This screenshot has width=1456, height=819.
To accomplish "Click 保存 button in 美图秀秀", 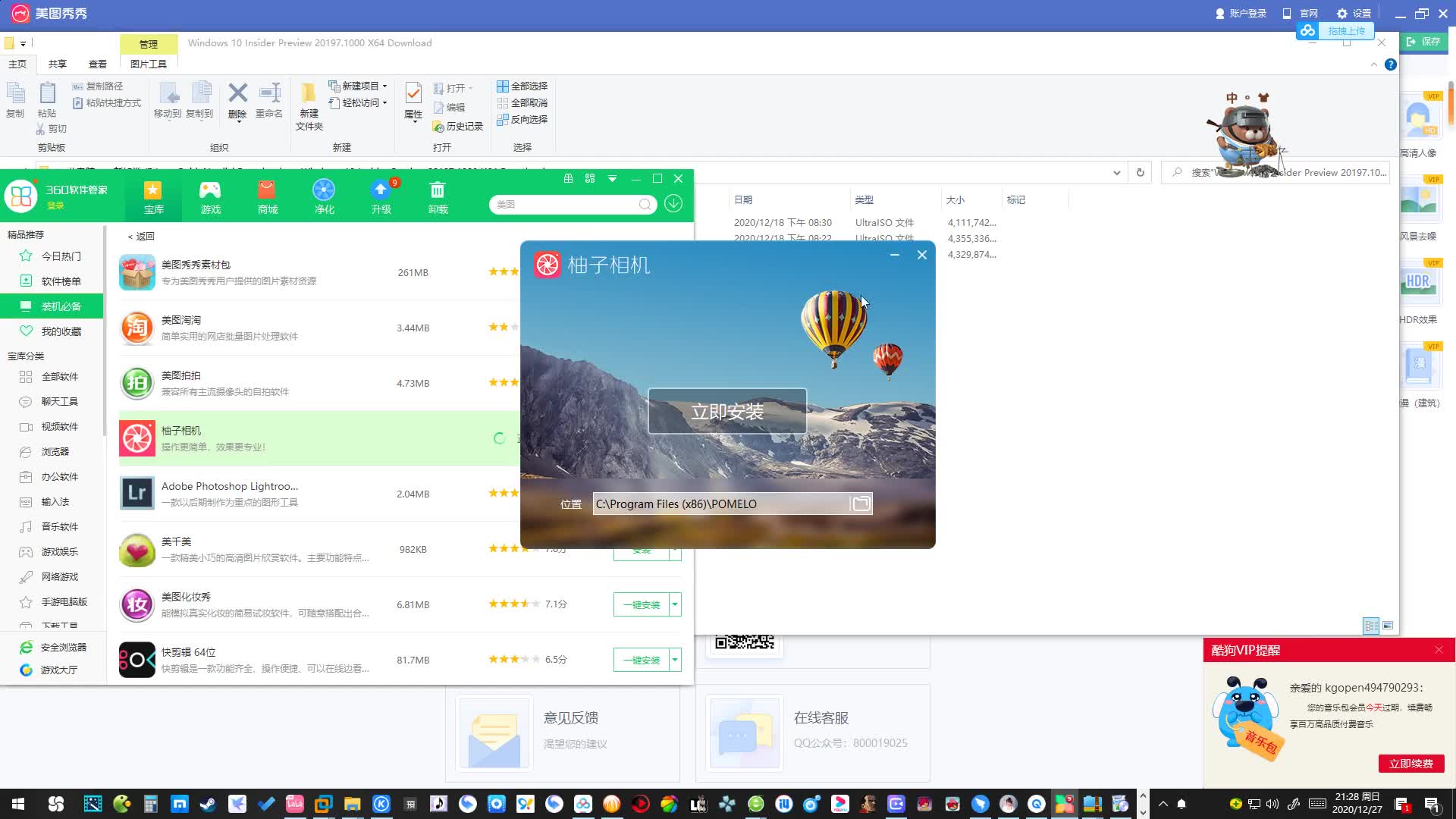I will pos(1423,42).
